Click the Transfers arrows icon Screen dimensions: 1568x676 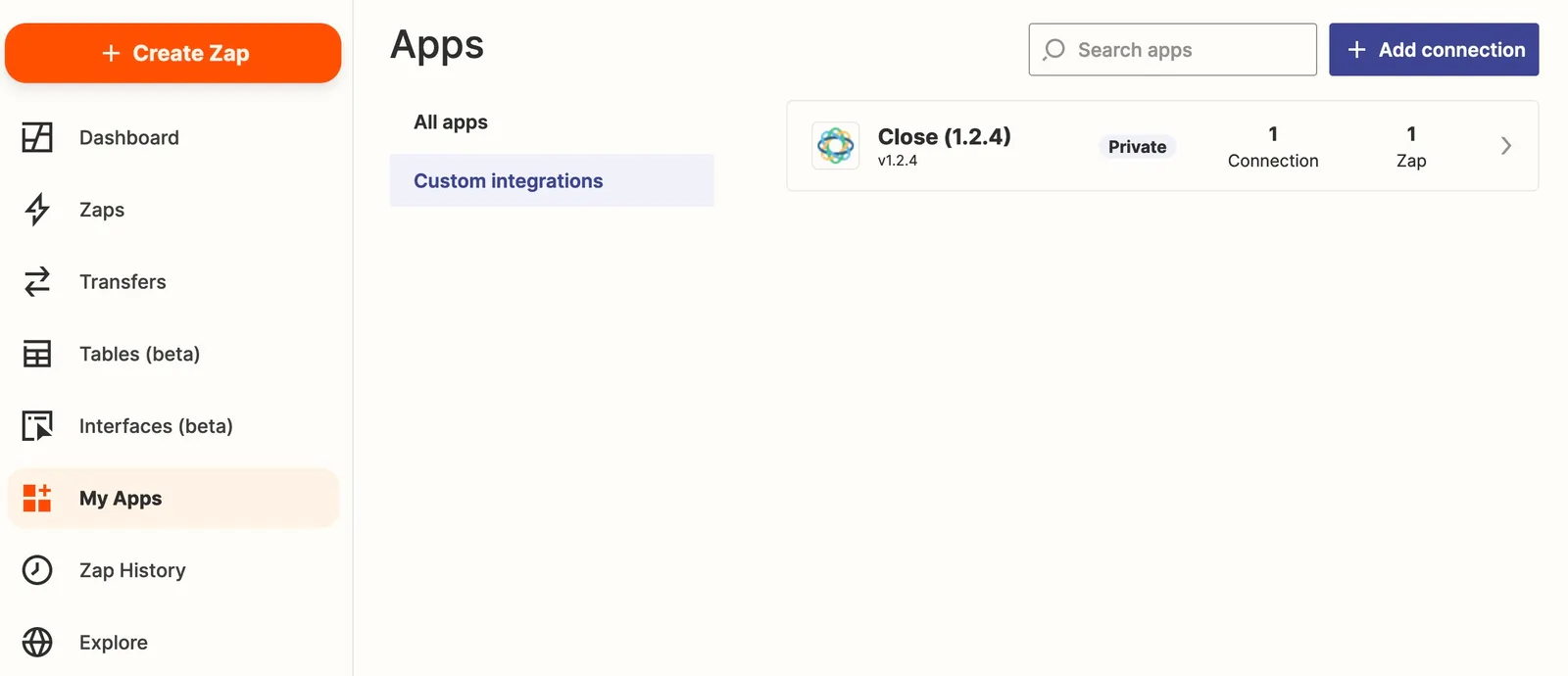[37, 282]
